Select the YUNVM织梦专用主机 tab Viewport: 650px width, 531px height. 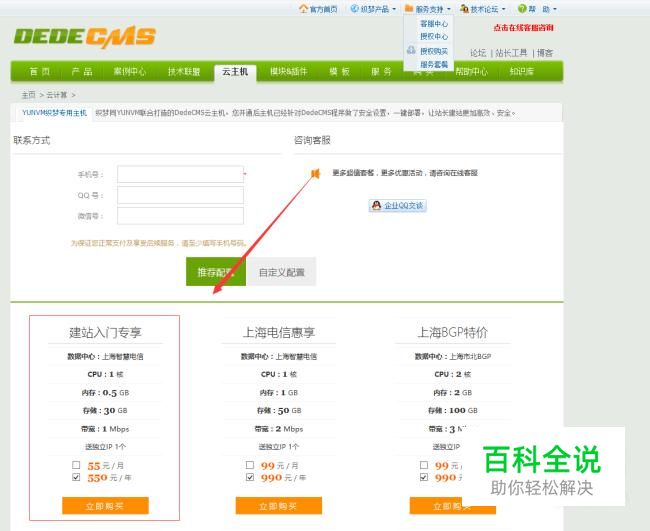coord(54,113)
